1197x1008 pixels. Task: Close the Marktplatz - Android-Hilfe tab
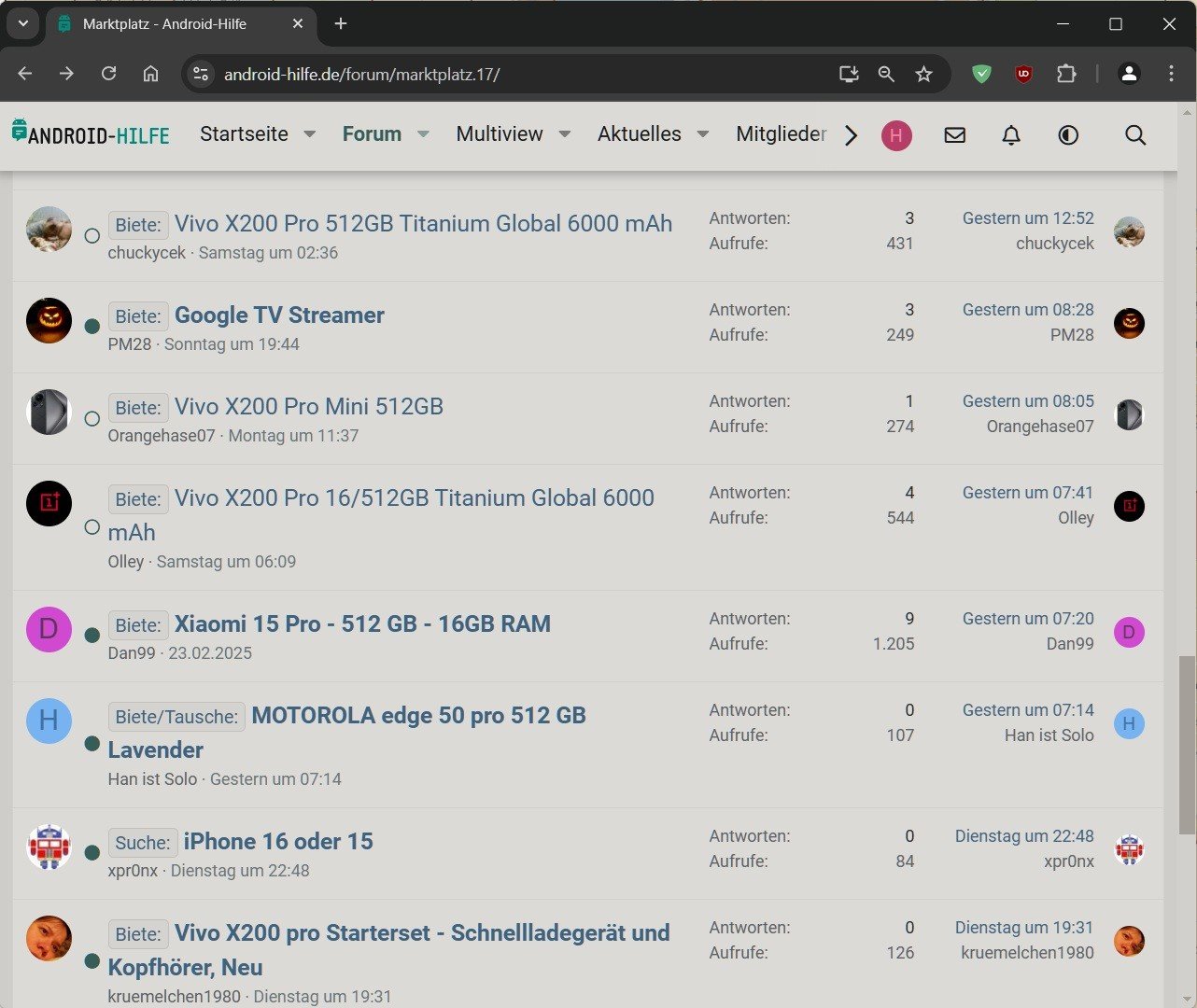[x=298, y=24]
